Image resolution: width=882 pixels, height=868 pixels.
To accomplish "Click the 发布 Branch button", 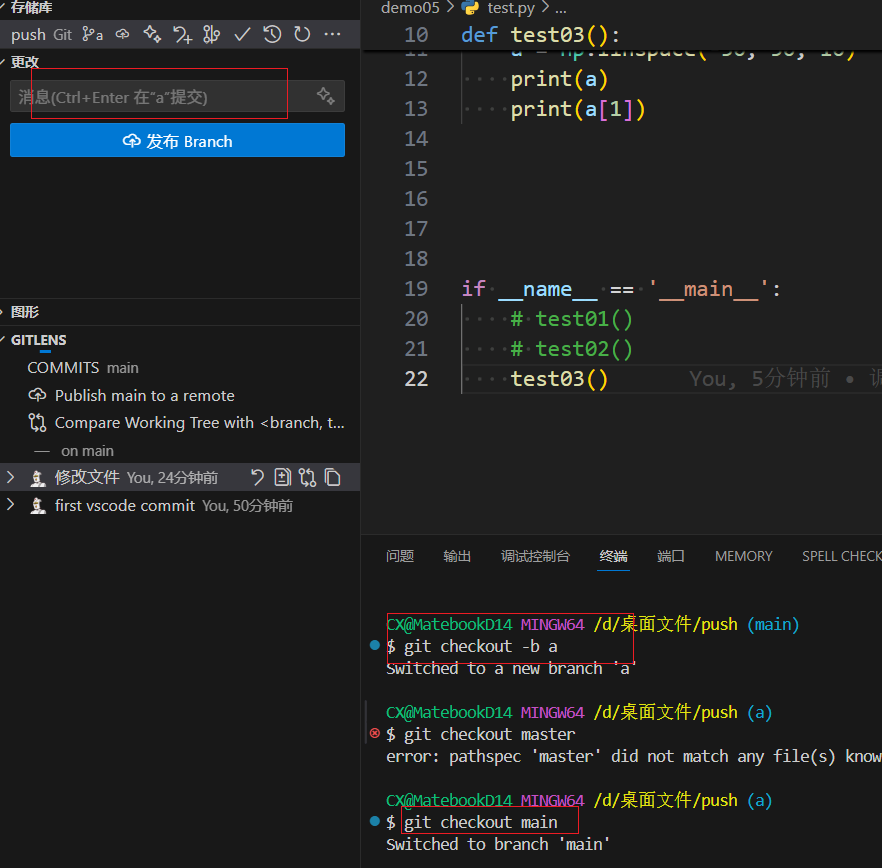I will (177, 140).
